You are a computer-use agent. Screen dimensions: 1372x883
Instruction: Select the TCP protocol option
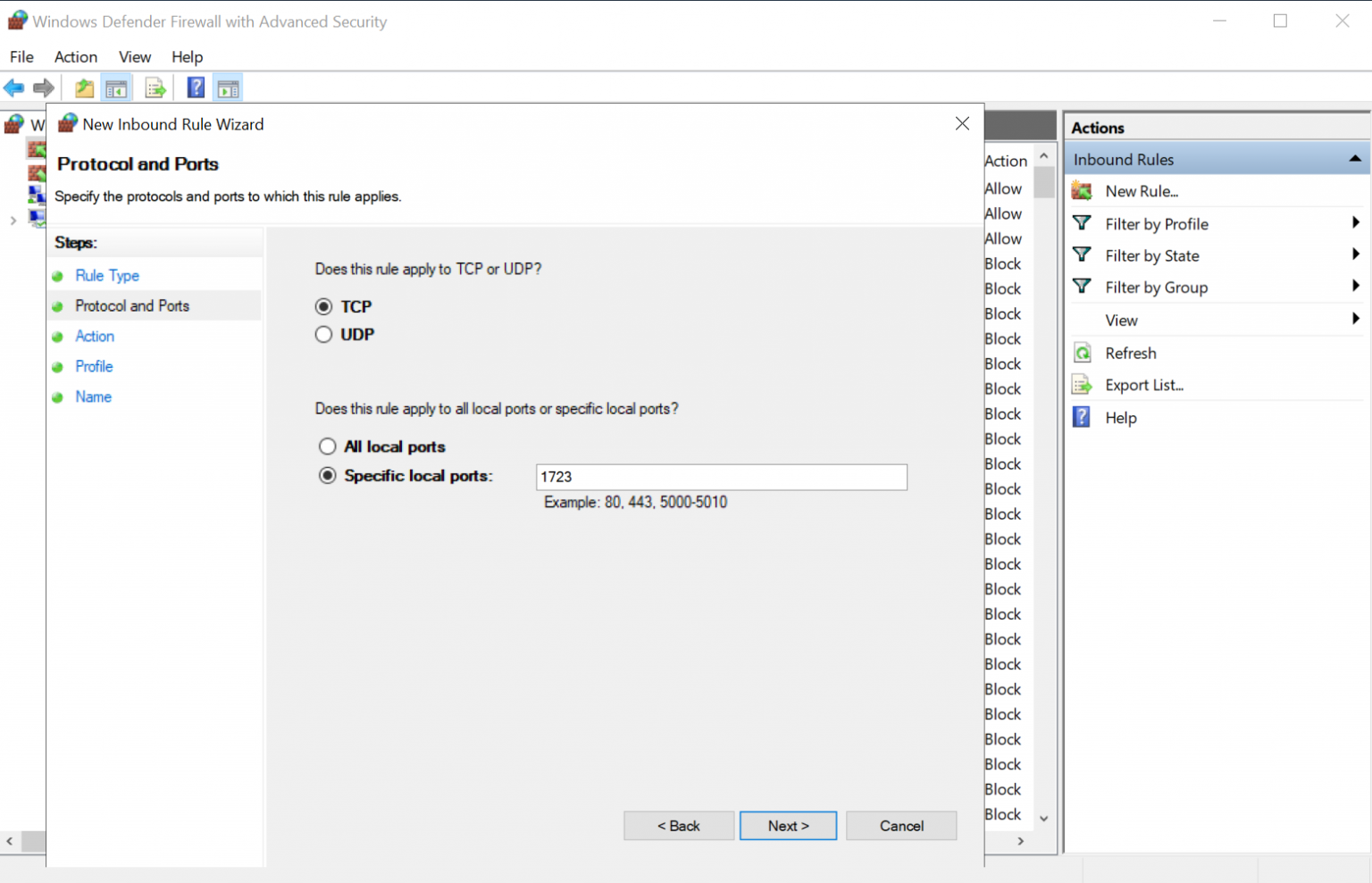tap(323, 307)
